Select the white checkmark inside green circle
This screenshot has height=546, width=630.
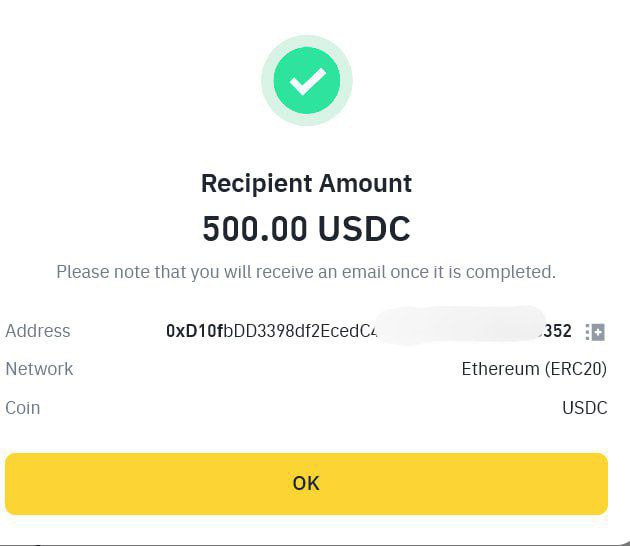click(x=308, y=82)
